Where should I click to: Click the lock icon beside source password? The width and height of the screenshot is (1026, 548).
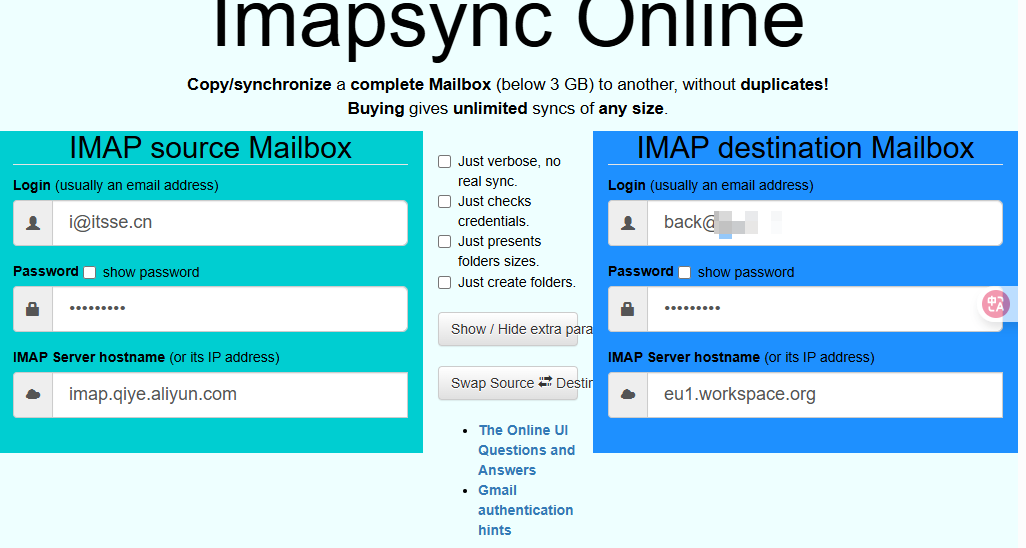pos(33,309)
